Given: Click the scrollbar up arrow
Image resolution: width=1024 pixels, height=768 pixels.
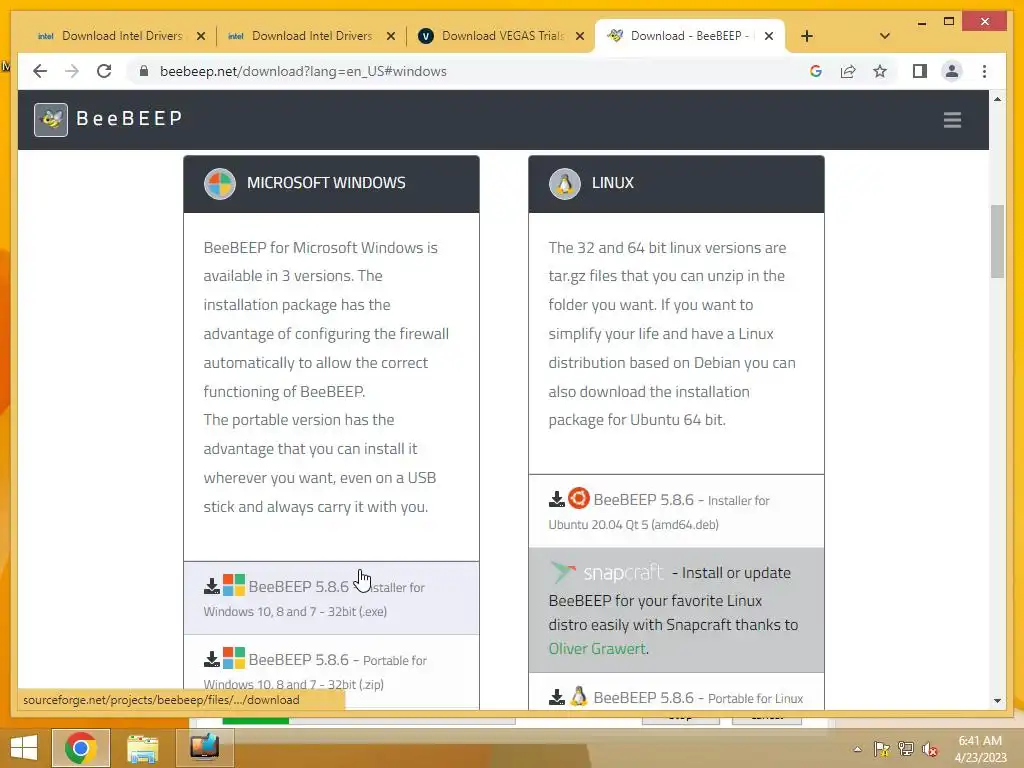Looking at the screenshot, I should coord(997,99).
